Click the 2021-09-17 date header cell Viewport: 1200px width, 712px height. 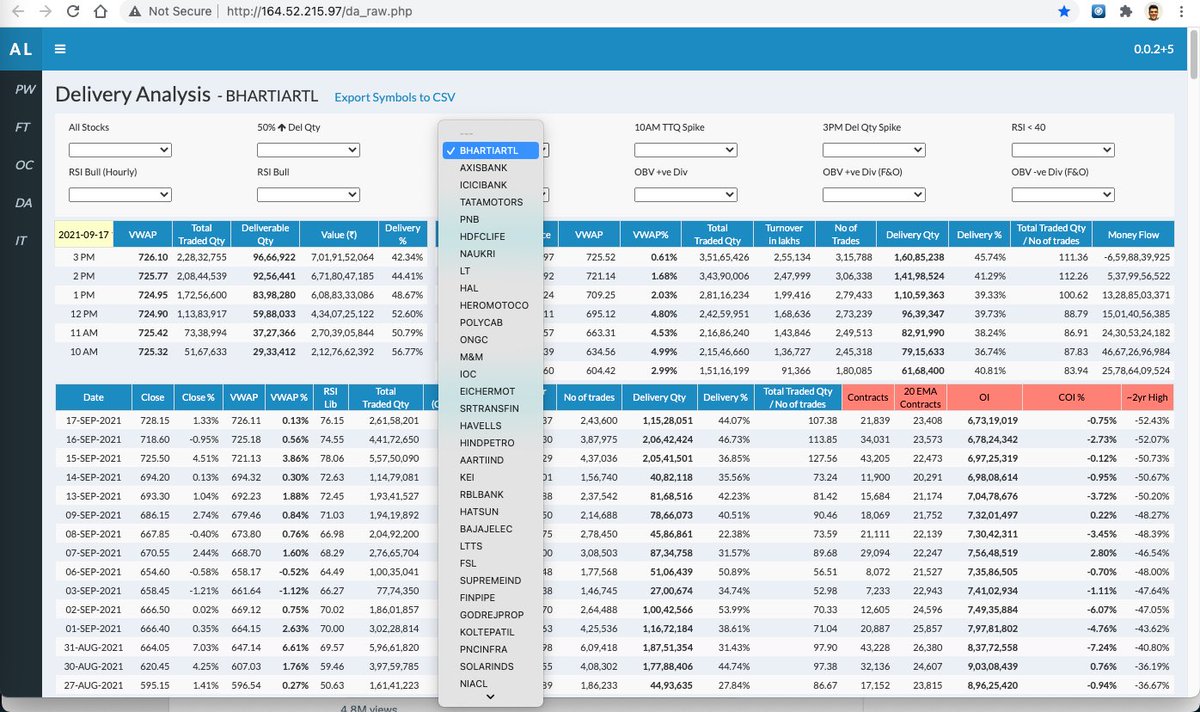coord(82,234)
